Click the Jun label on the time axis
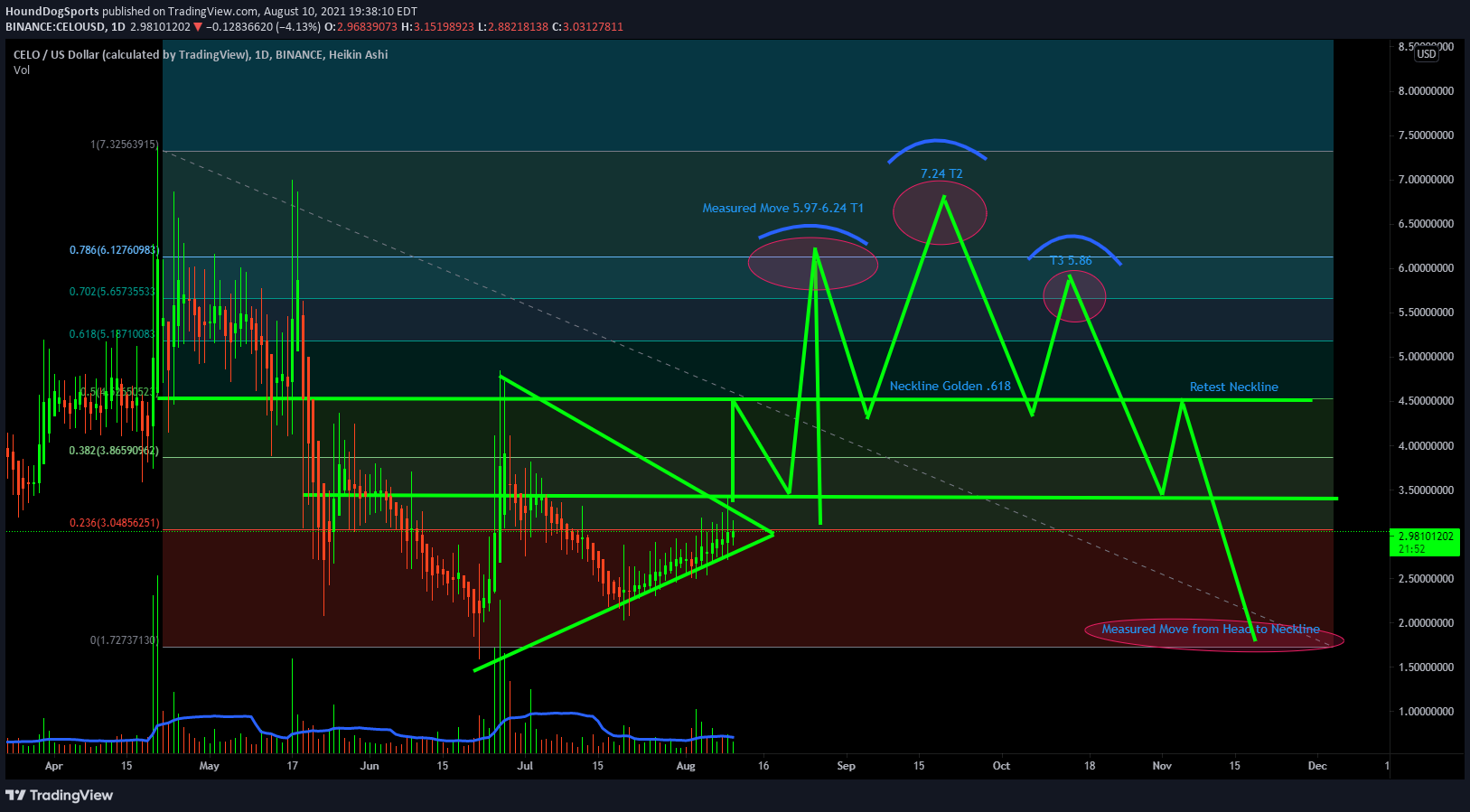Image resolution: width=1470 pixels, height=812 pixels. [370, 766]
